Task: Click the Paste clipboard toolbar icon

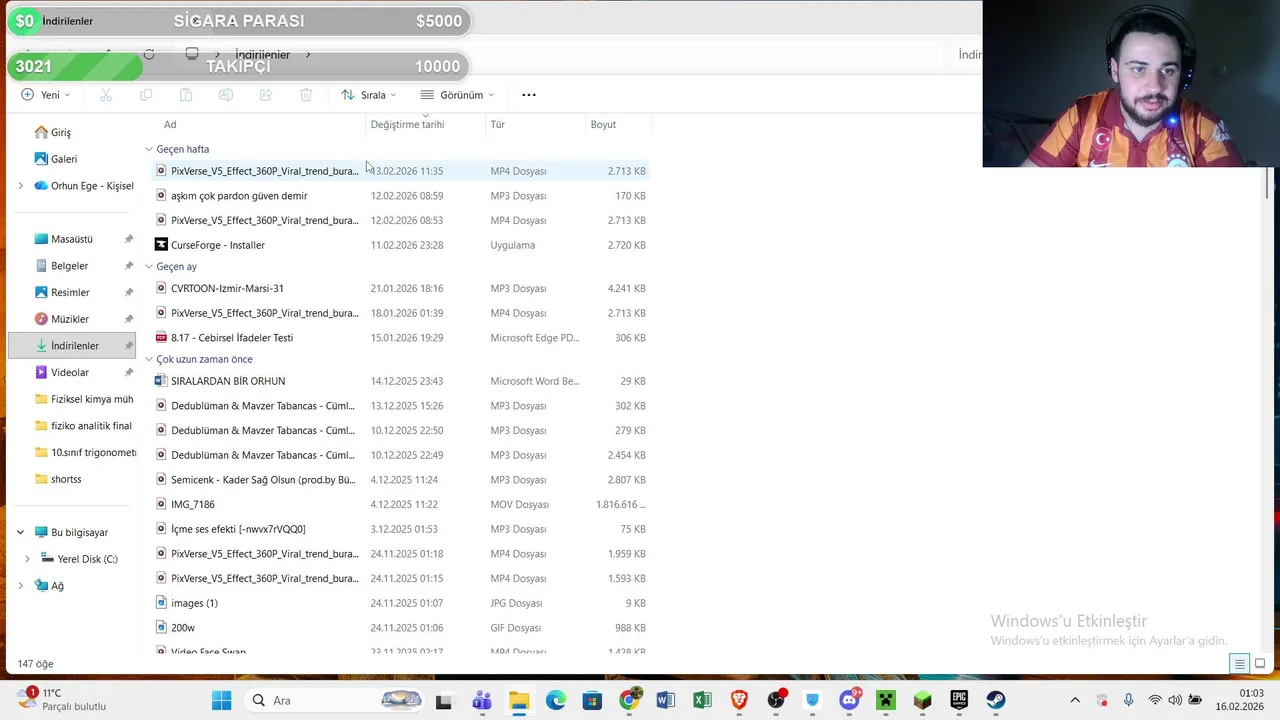Action: (186, 95)
